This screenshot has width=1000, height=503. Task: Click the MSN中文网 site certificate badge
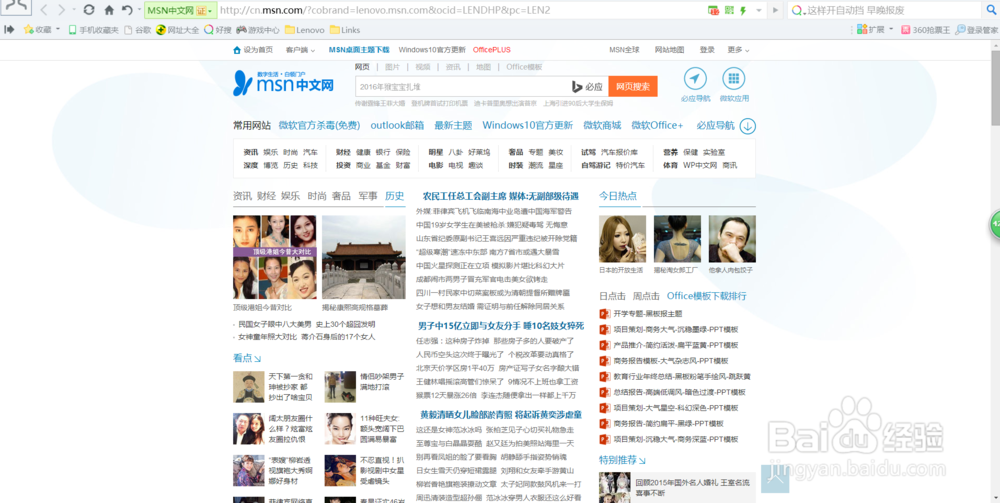179,10
